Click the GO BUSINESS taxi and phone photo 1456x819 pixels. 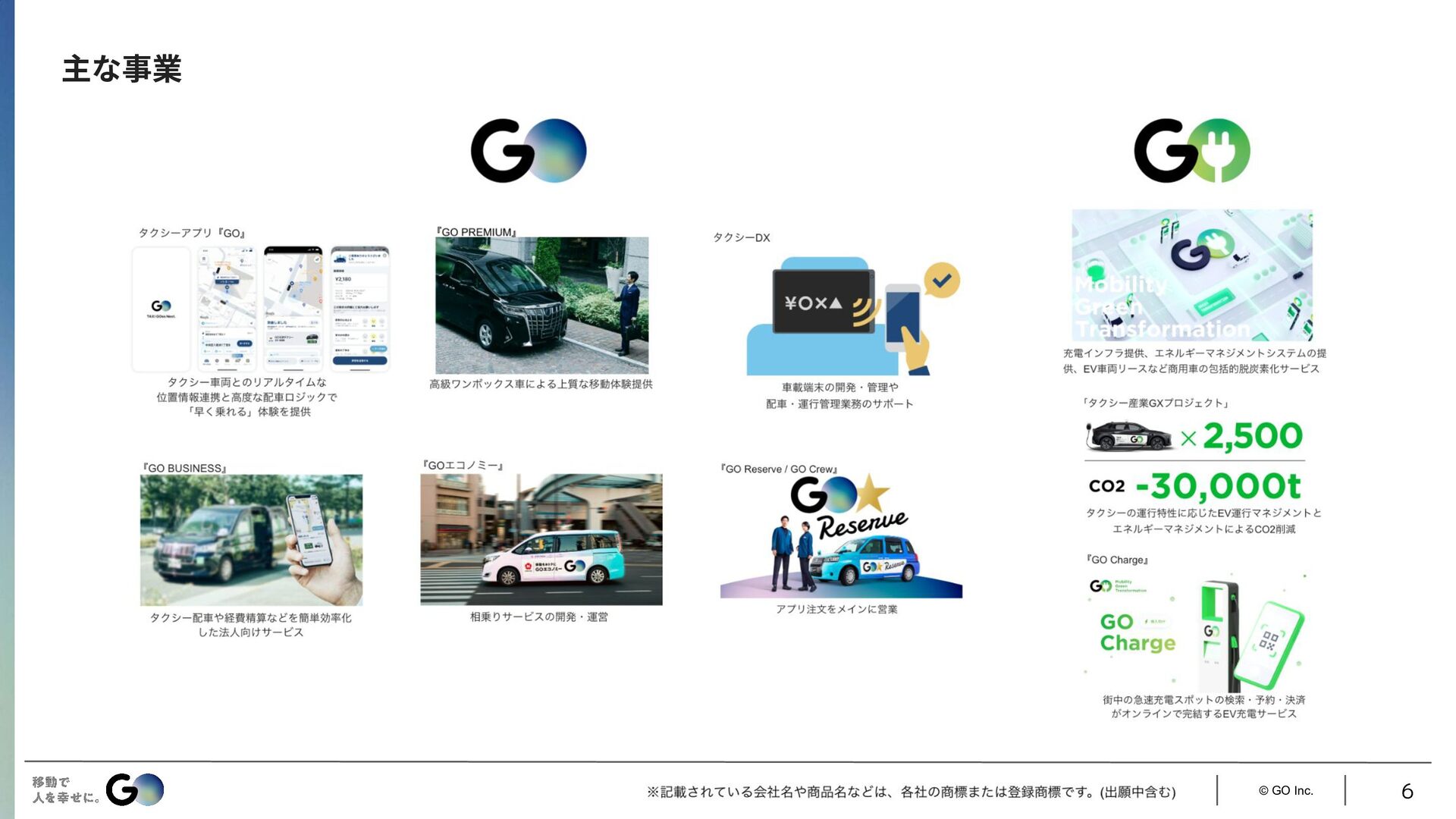pos(251,540)
